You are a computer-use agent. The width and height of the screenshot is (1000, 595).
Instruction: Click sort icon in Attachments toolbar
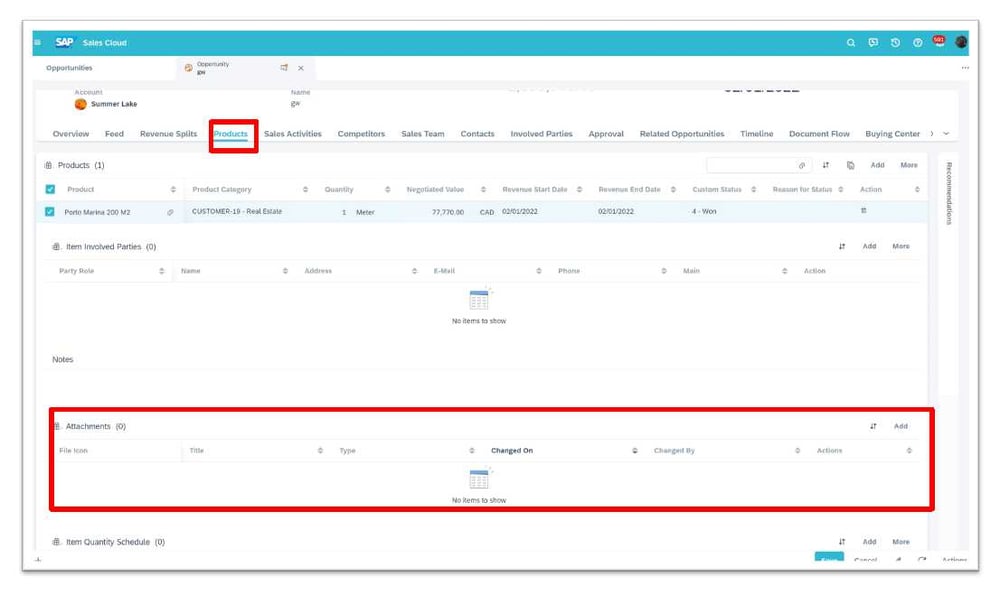pyautogui.click(x=873, y=426)
